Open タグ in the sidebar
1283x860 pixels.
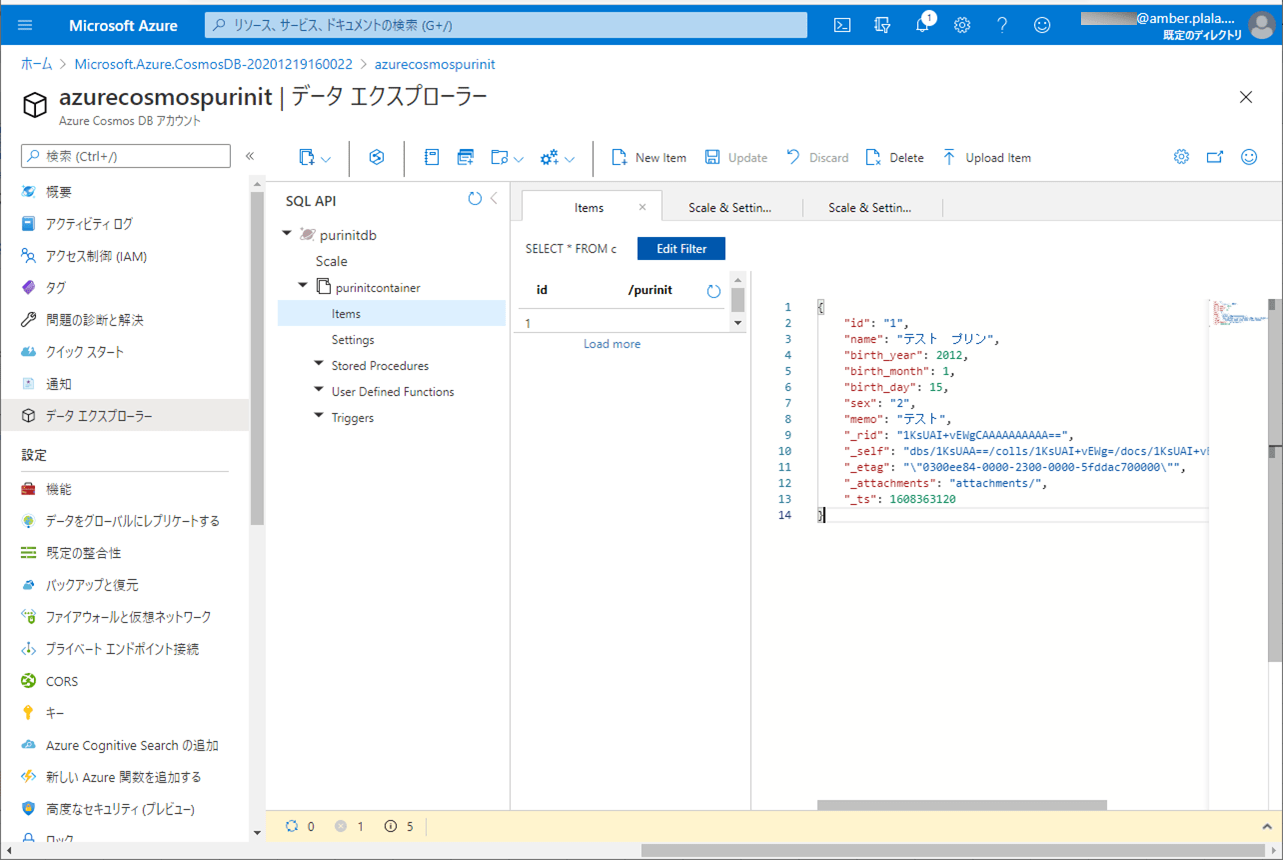pyautogui.click(x=56, y=288)
